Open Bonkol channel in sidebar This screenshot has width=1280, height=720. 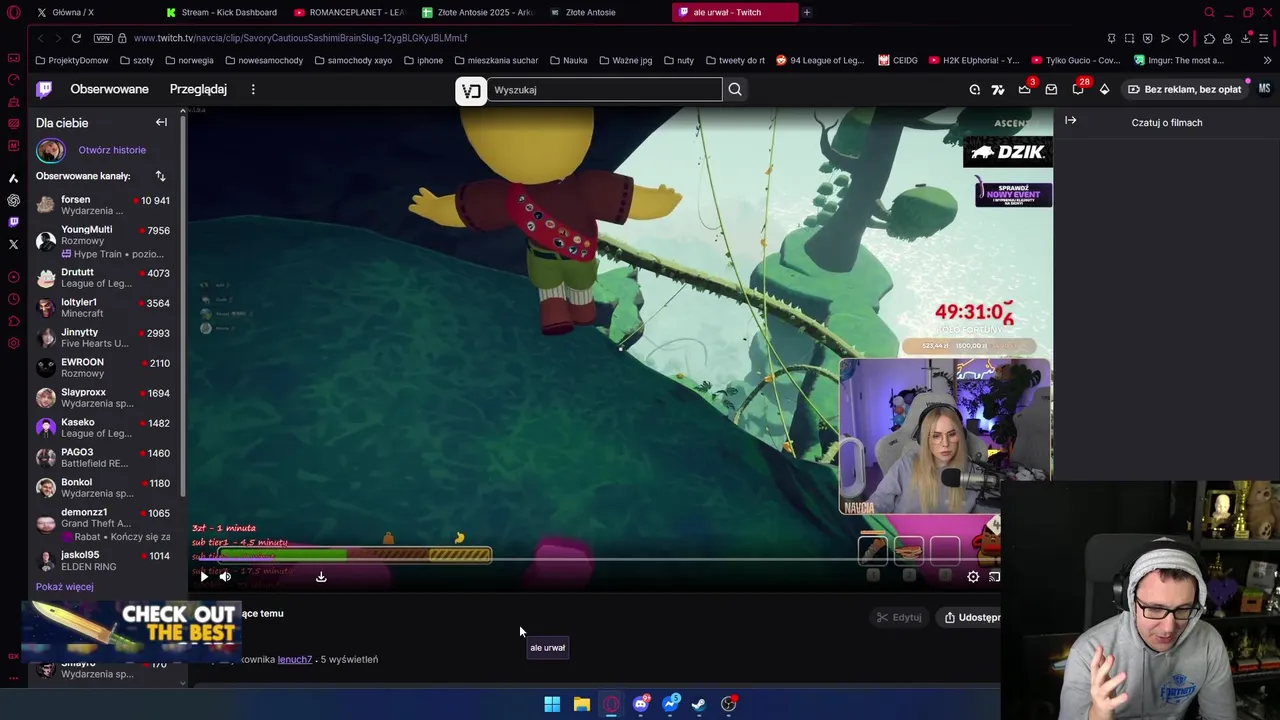point(104,487)
